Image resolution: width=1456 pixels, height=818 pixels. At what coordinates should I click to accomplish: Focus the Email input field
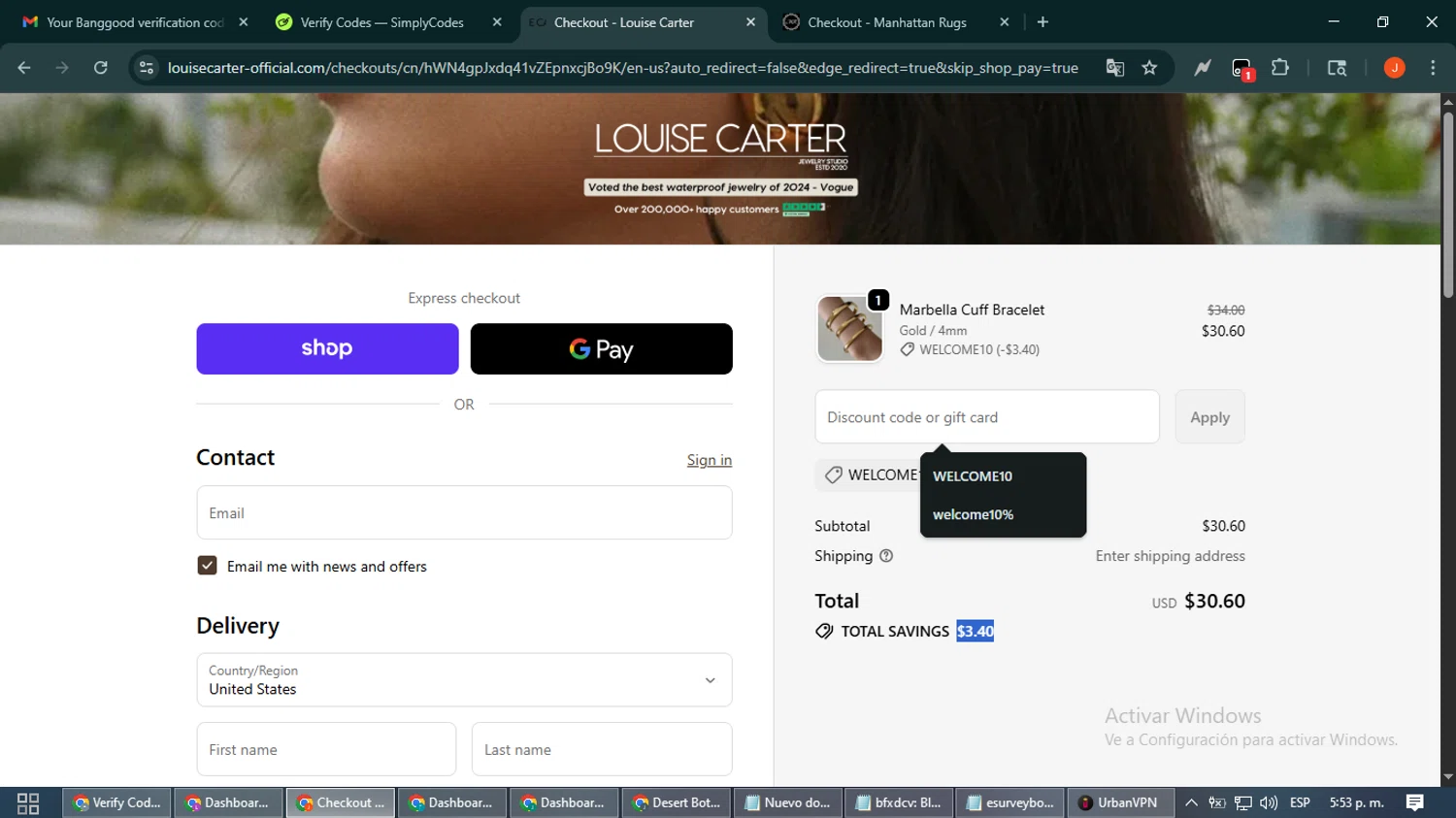(464, 512)
